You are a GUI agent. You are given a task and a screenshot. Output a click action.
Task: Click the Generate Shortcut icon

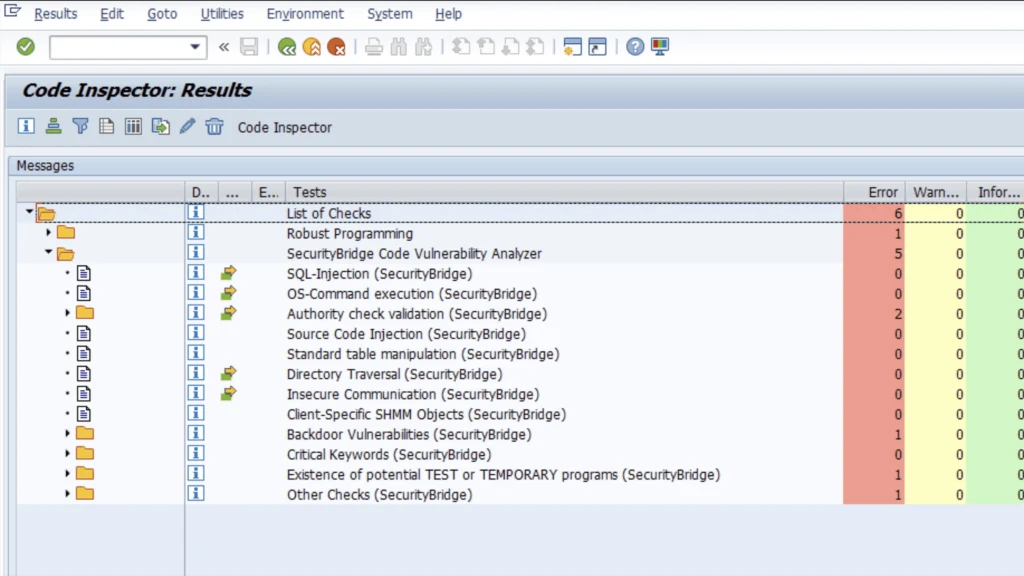(x=598, y=46)
